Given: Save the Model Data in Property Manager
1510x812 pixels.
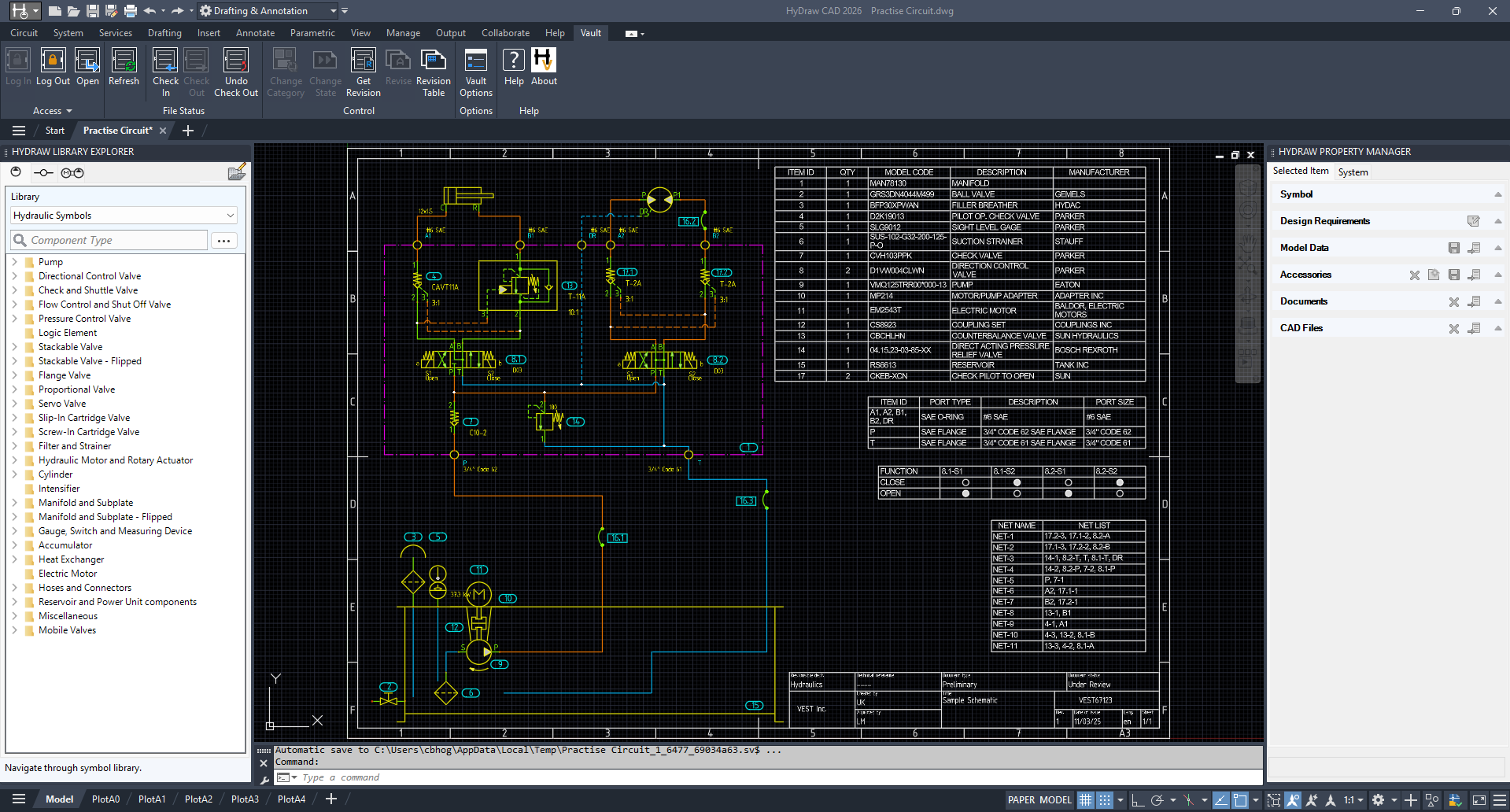Looking at the screenshot, I should (1454, 248).
